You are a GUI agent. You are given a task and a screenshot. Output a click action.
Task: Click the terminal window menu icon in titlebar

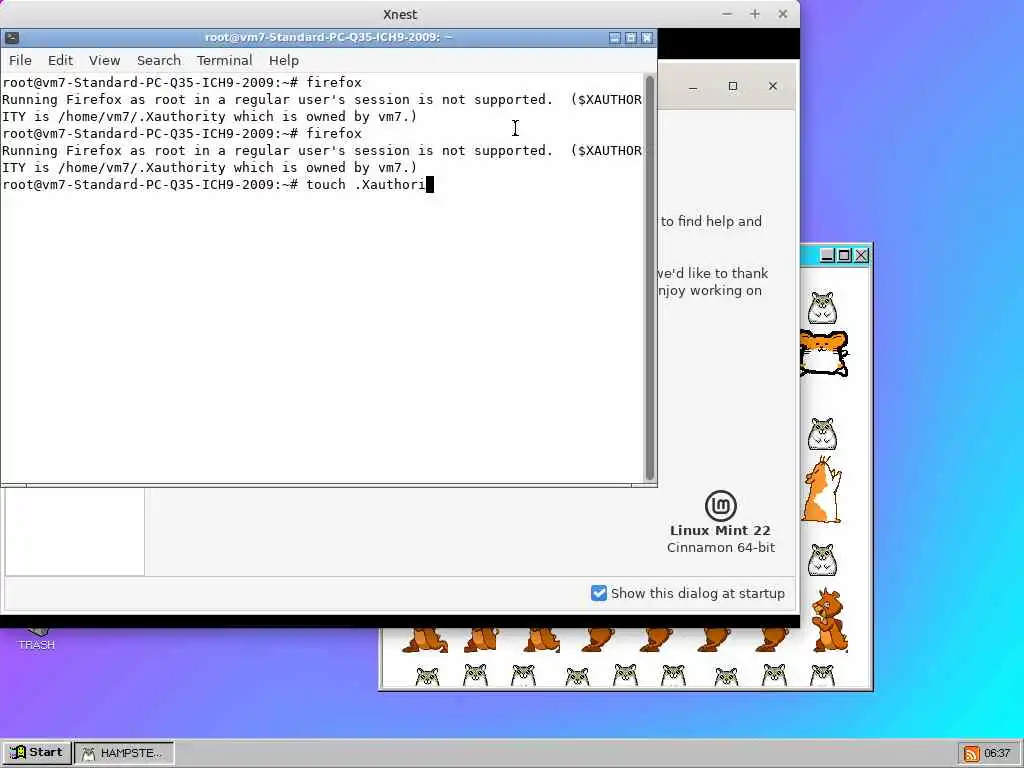(12, 38)
